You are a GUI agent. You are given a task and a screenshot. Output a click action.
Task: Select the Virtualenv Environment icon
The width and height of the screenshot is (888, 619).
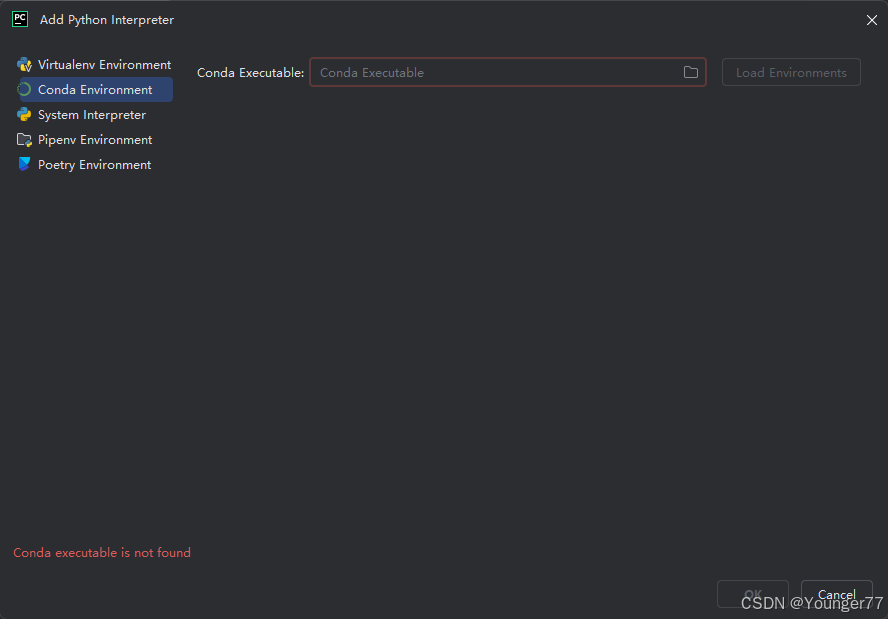[24, 64]
